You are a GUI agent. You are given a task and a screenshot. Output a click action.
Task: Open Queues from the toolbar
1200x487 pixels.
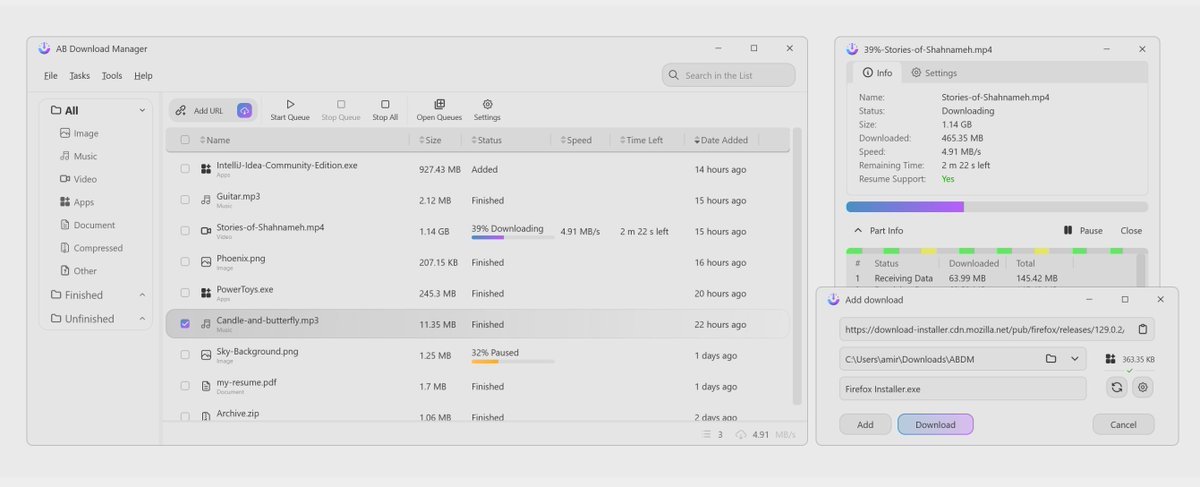[439, 104]
